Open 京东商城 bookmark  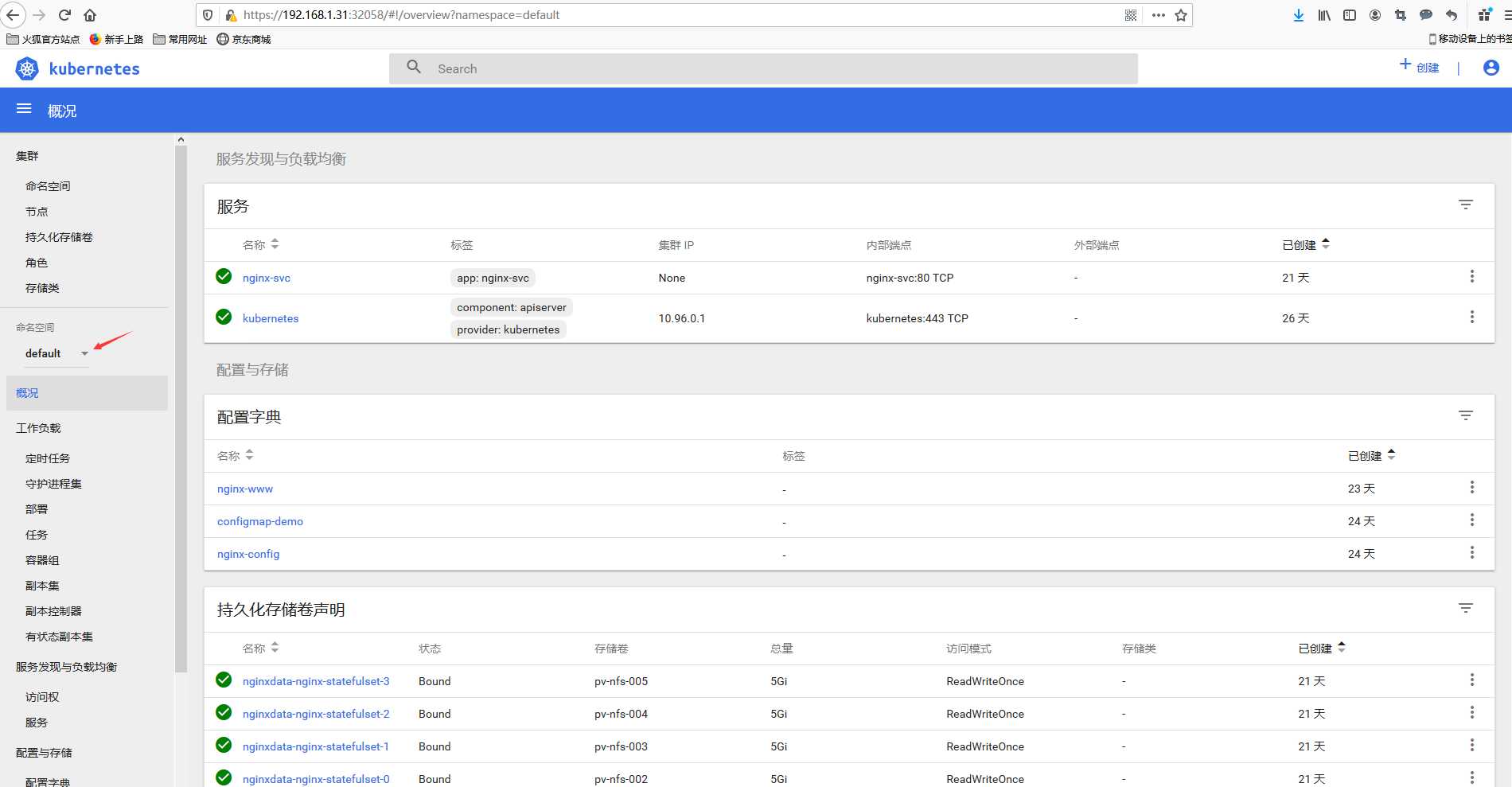coord(244,39)
